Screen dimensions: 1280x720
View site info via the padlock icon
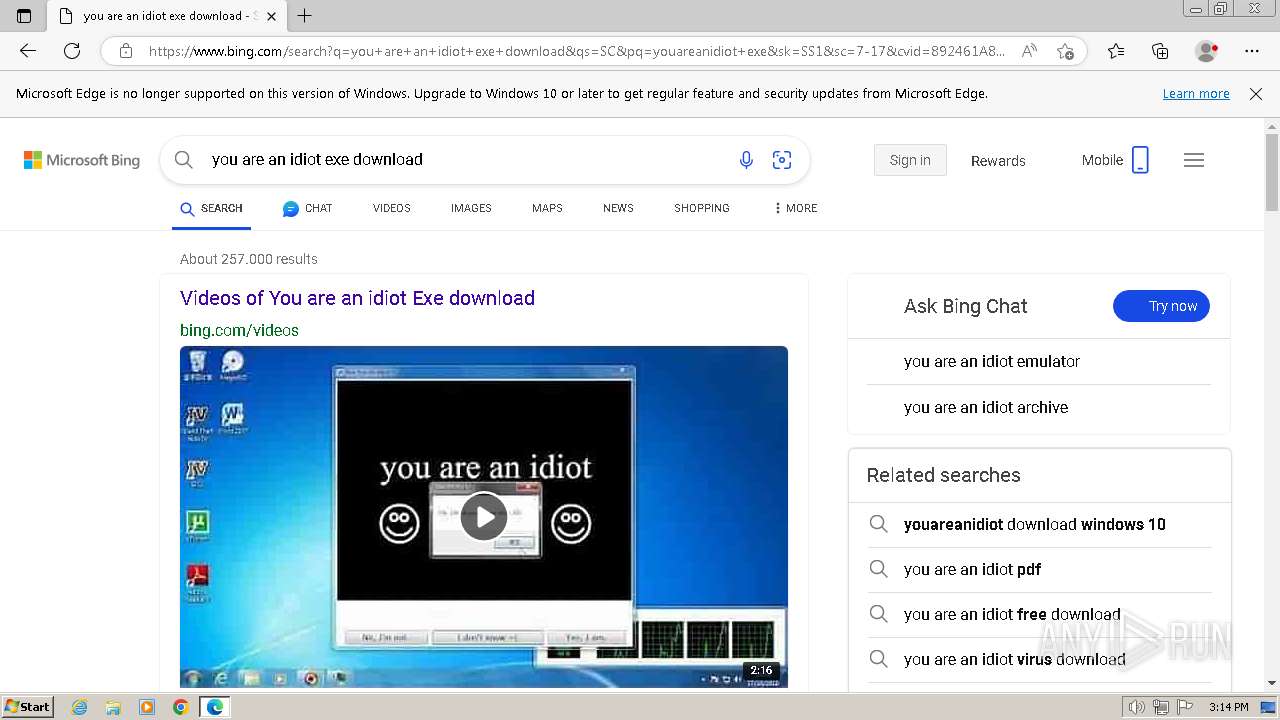(x=125, y=51)
